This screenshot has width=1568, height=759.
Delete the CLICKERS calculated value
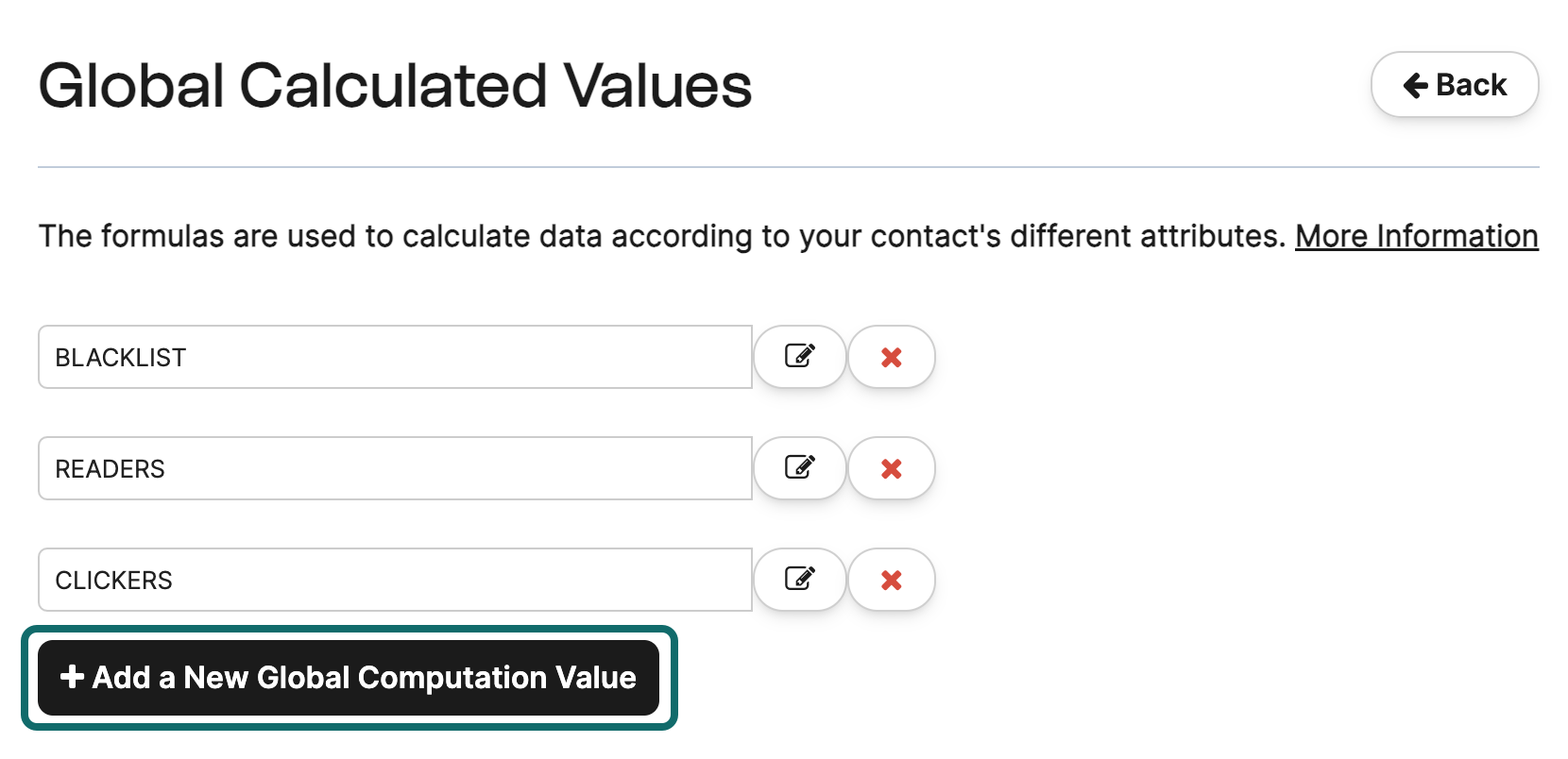(891, 580)
